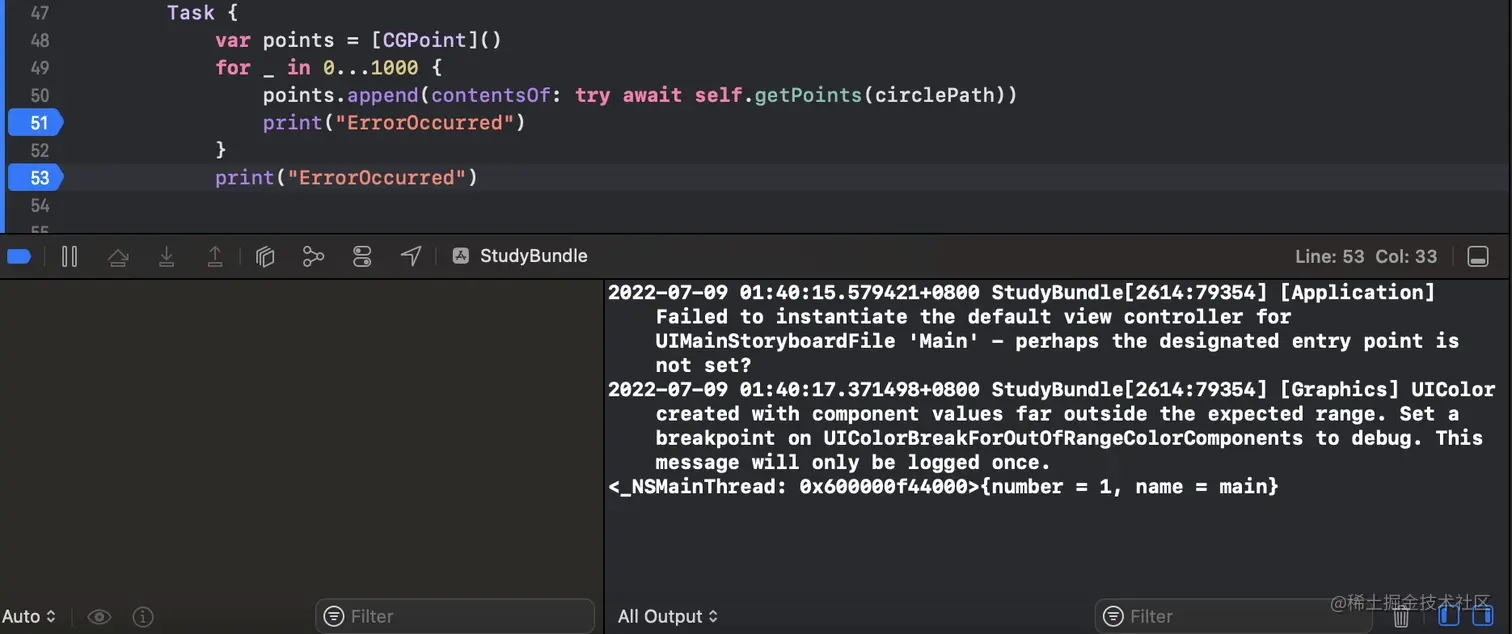Click the Step Out debug icon
1512x634 pixels.
click(x=214, y=257)
